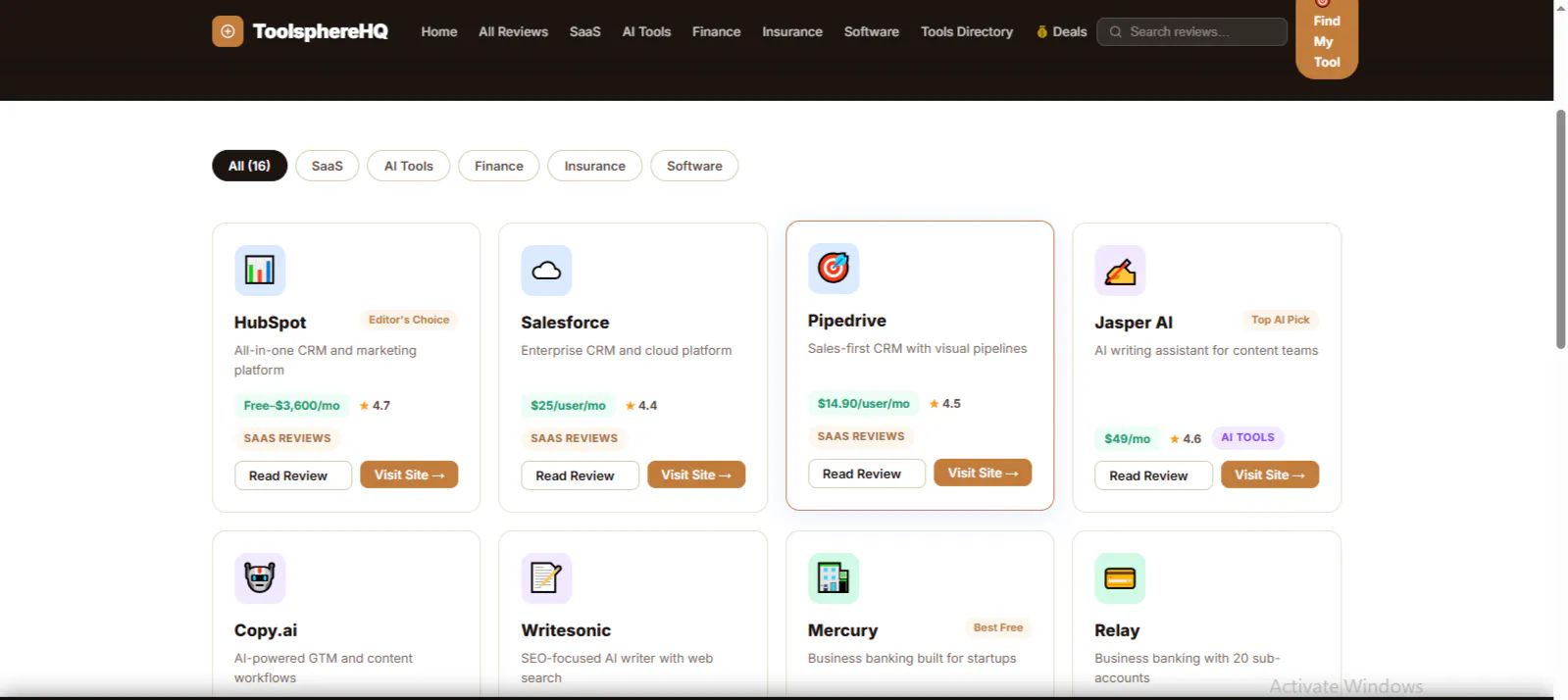Visit Site for Salesforce
Image resolution: width=1568 pixels, height=700 pixels.
[696, 475]
